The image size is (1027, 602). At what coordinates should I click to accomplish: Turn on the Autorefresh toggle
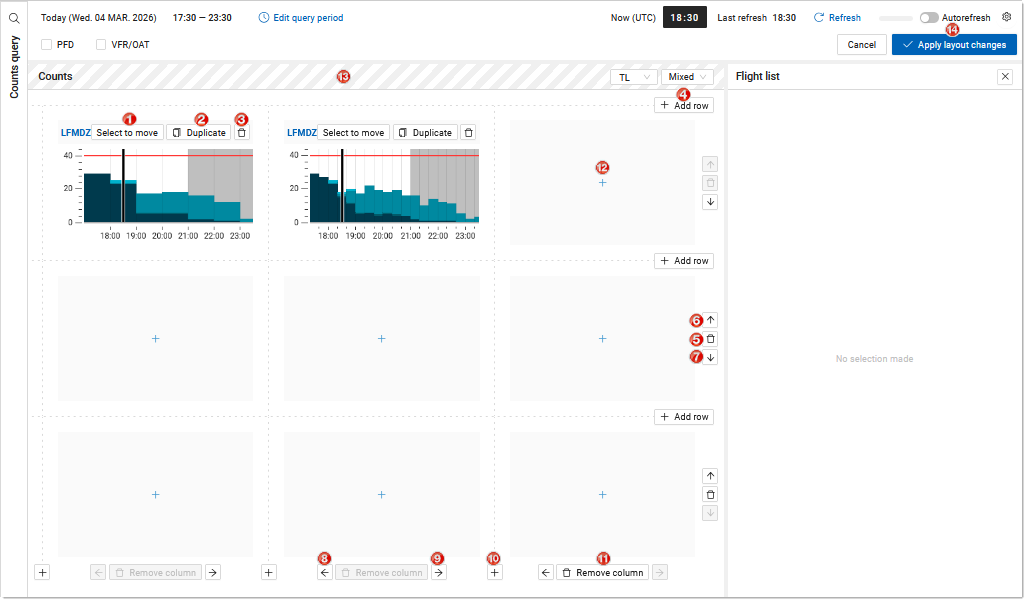pos(929,18)
